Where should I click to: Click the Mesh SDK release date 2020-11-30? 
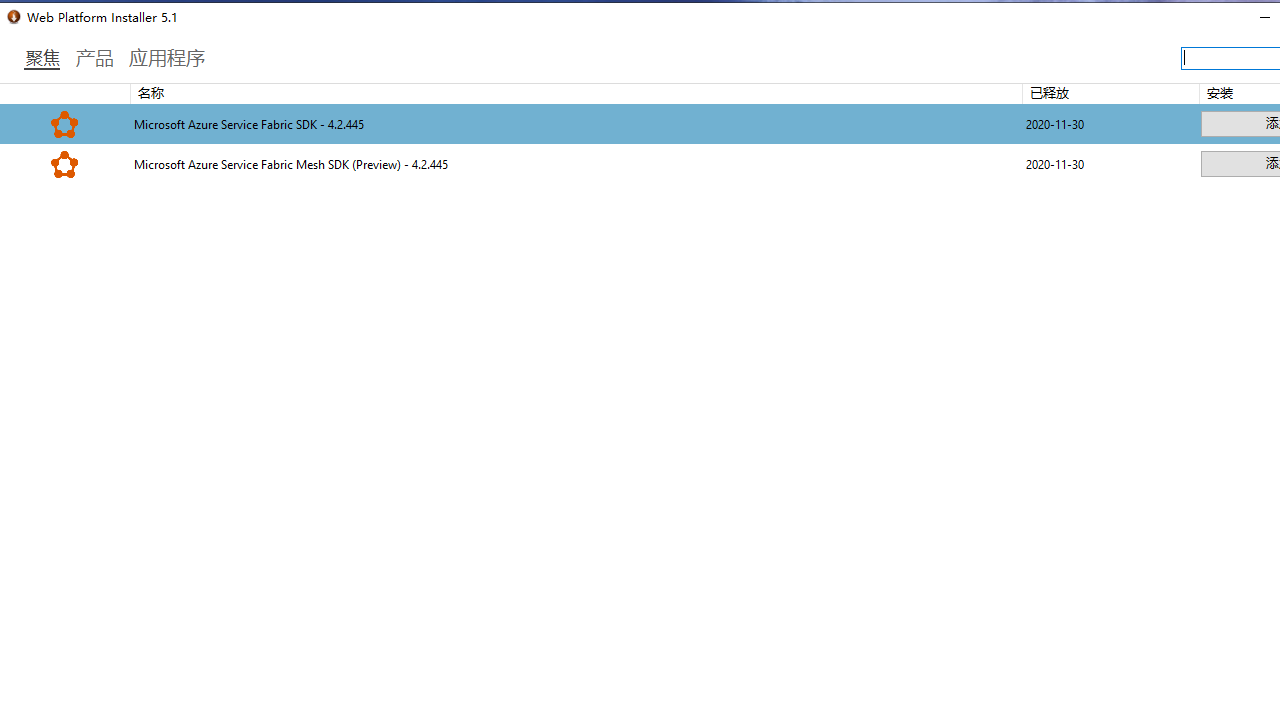[x=1055, y=164]
